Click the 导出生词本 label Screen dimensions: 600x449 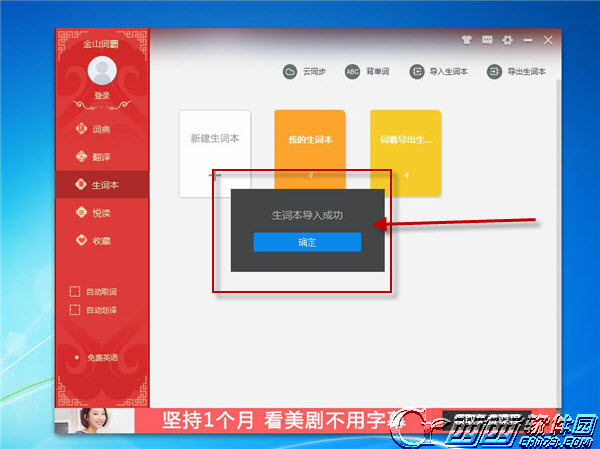click(x=527, y=72)
